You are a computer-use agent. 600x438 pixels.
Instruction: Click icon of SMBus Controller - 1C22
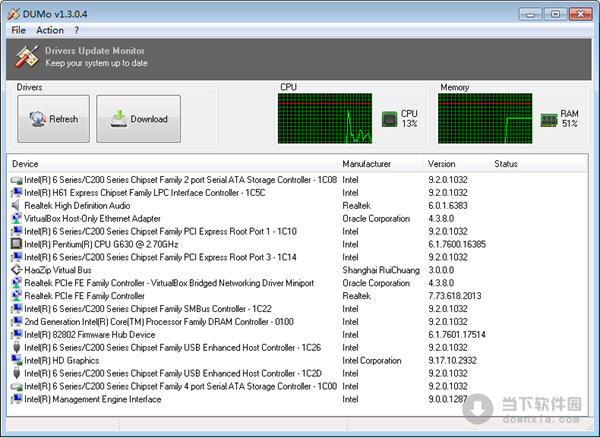(x=16, y=308)
